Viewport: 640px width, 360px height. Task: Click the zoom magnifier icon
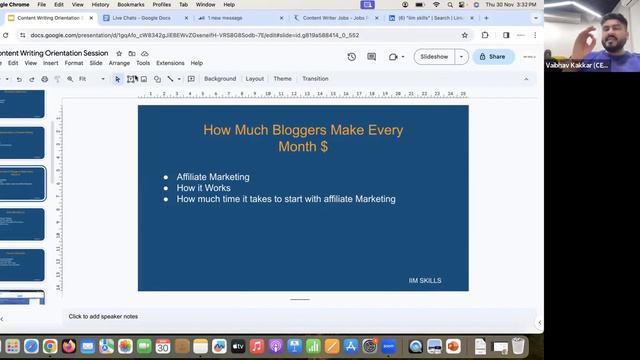(x=70, y=79)
